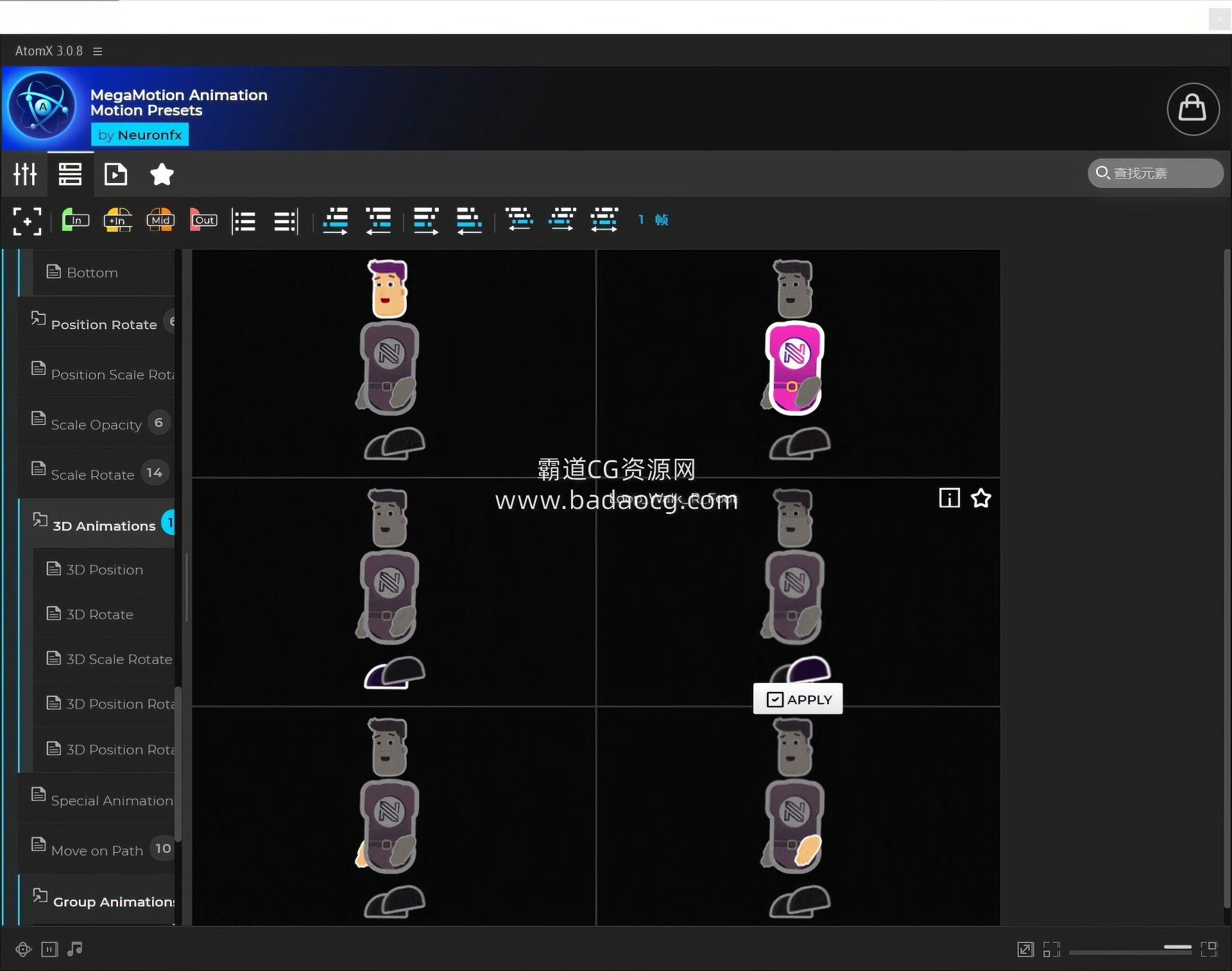Switch to the video preview tab

coord(116,174)
